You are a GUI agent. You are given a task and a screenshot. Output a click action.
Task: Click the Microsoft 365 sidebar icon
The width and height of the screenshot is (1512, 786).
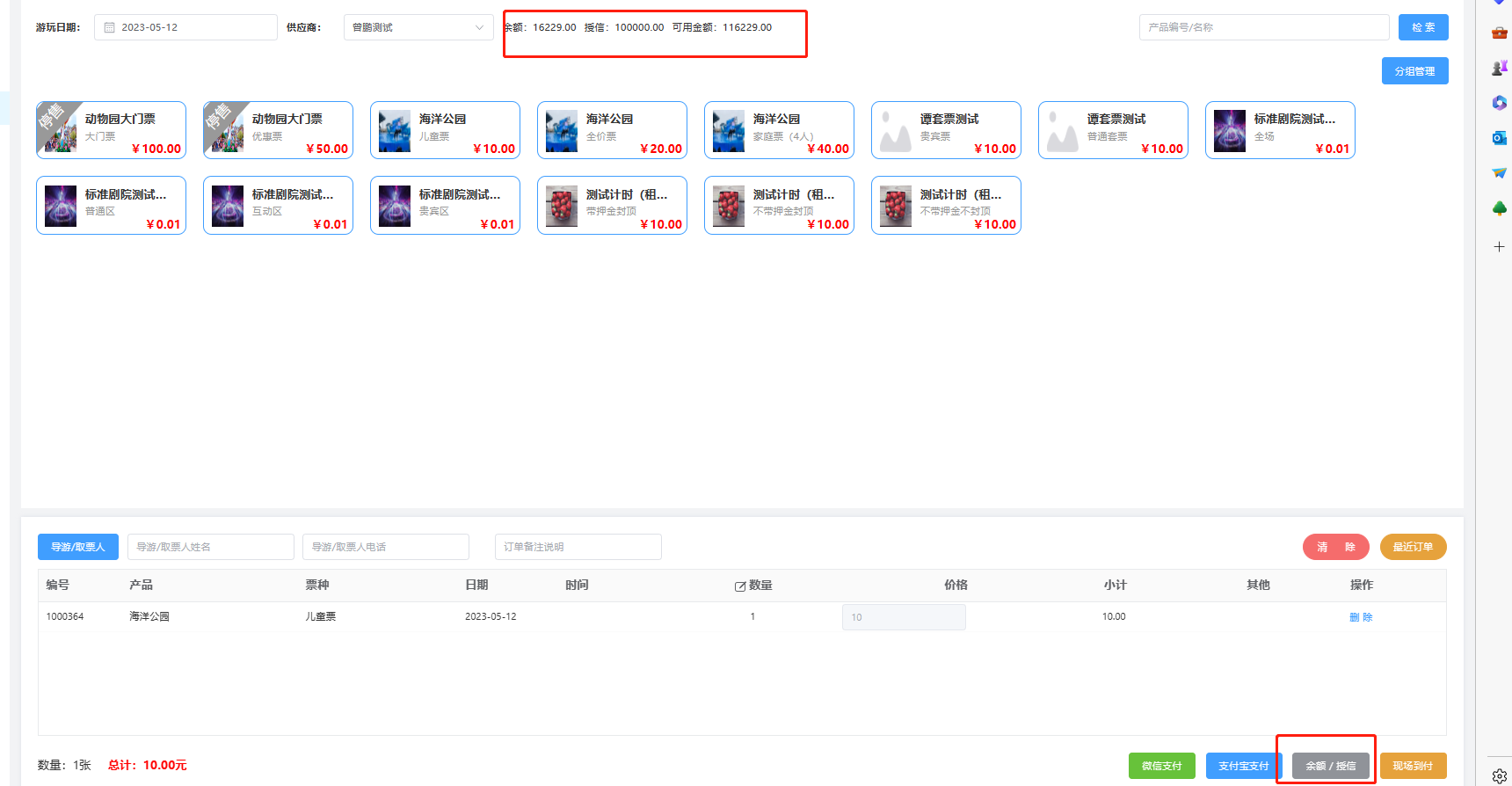click(x=1500, y=103)
